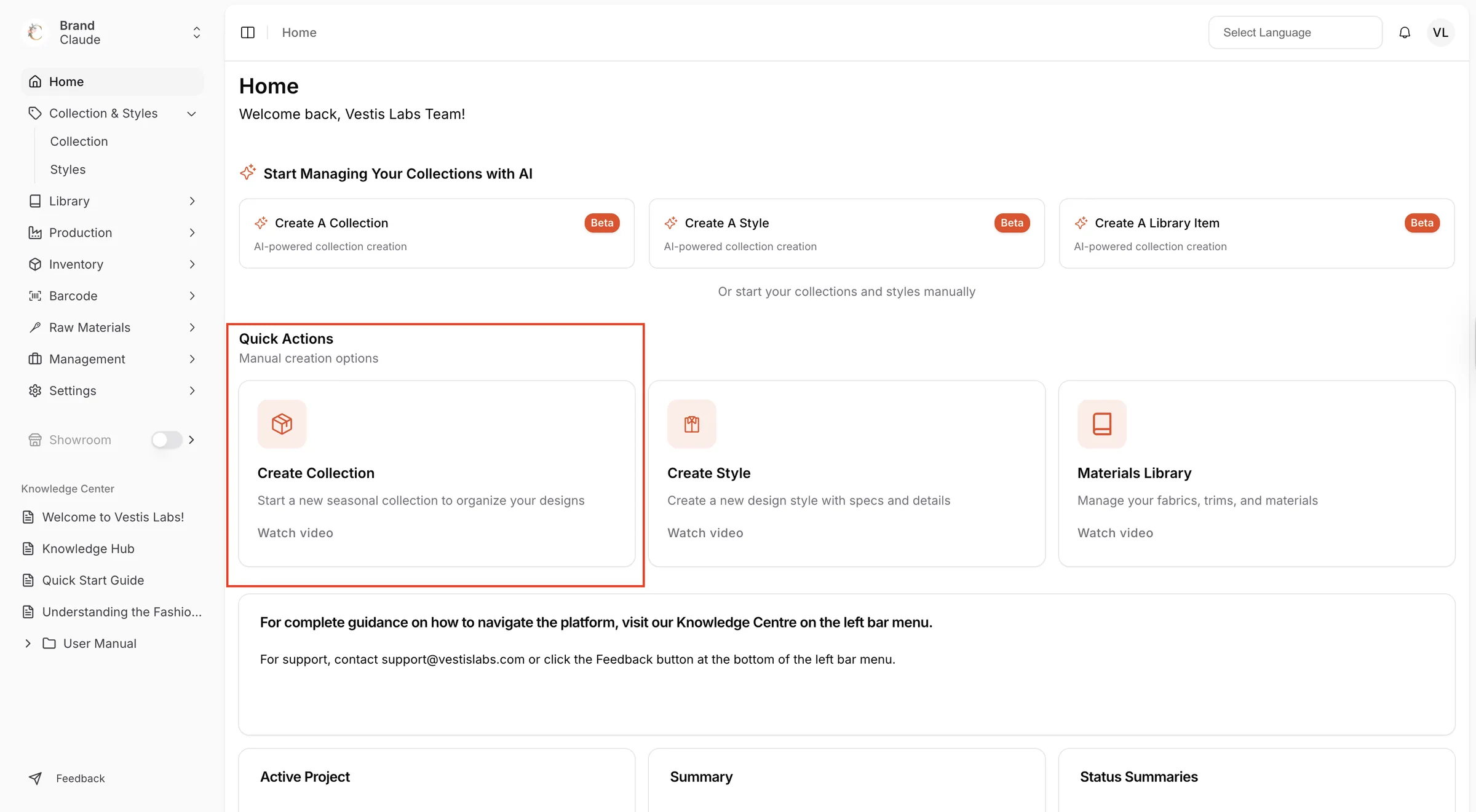Expand the User Manual folder arrow
1476x812 pixels.
pyautogui.click(x=28, y=643)
